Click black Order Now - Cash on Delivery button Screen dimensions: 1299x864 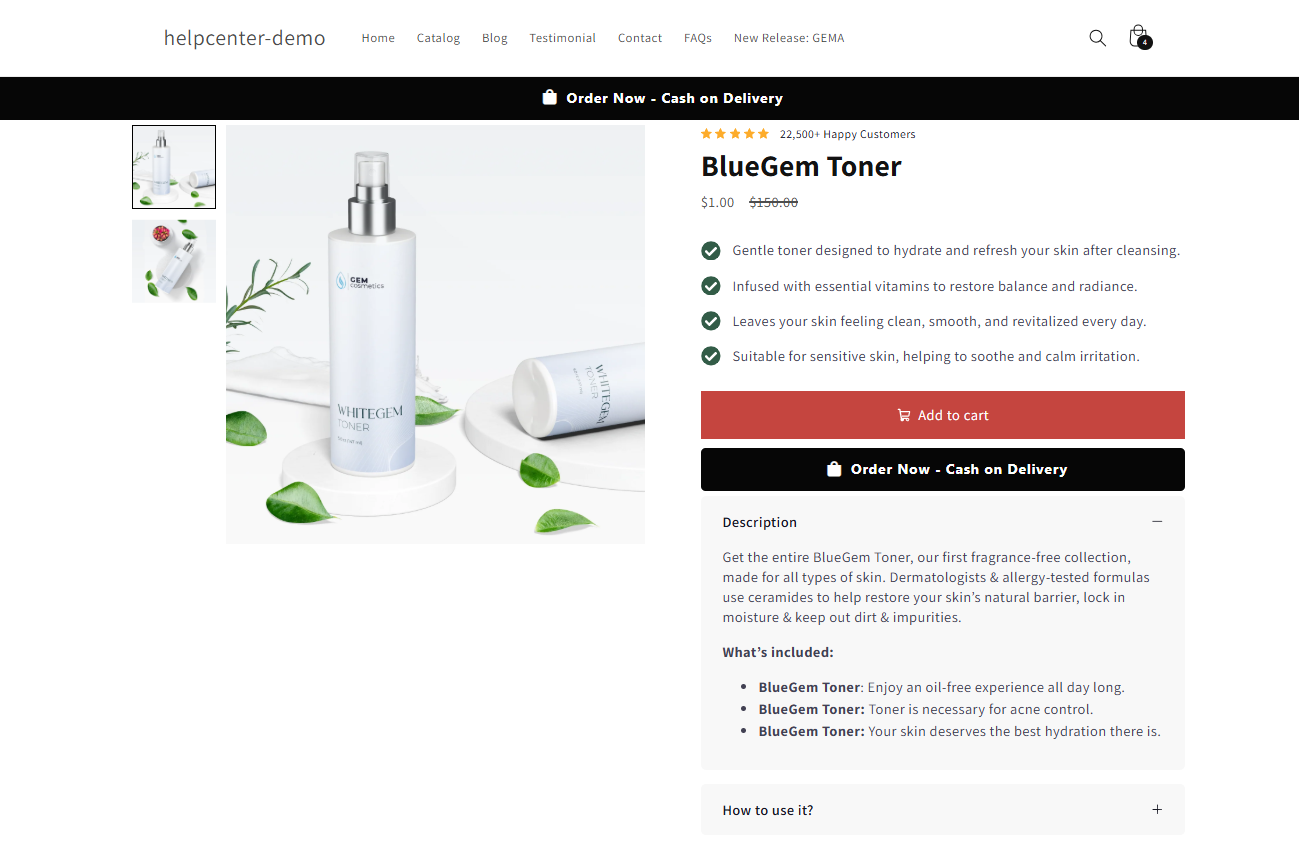click(x=943, y=469)
